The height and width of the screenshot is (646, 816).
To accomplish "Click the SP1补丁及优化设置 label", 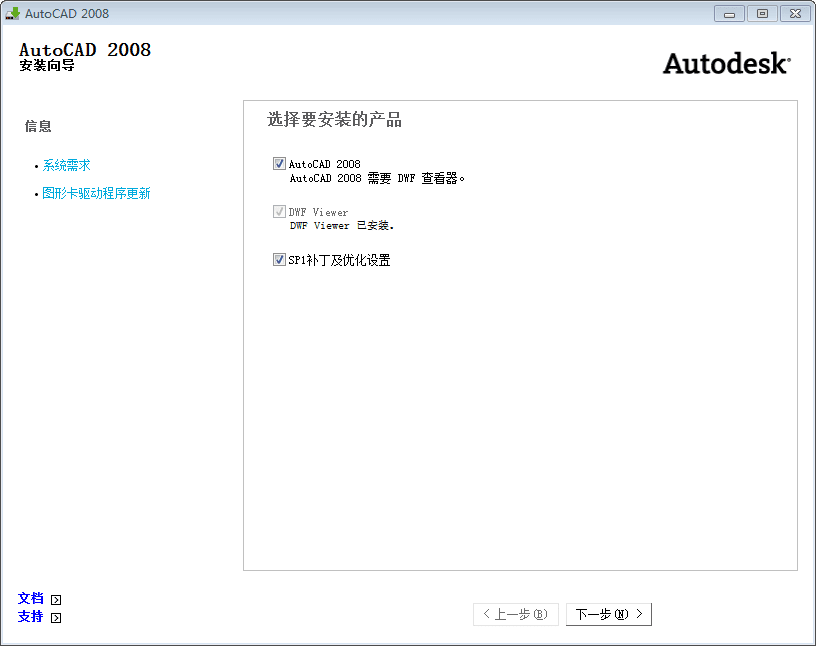I will click(339, 260).
